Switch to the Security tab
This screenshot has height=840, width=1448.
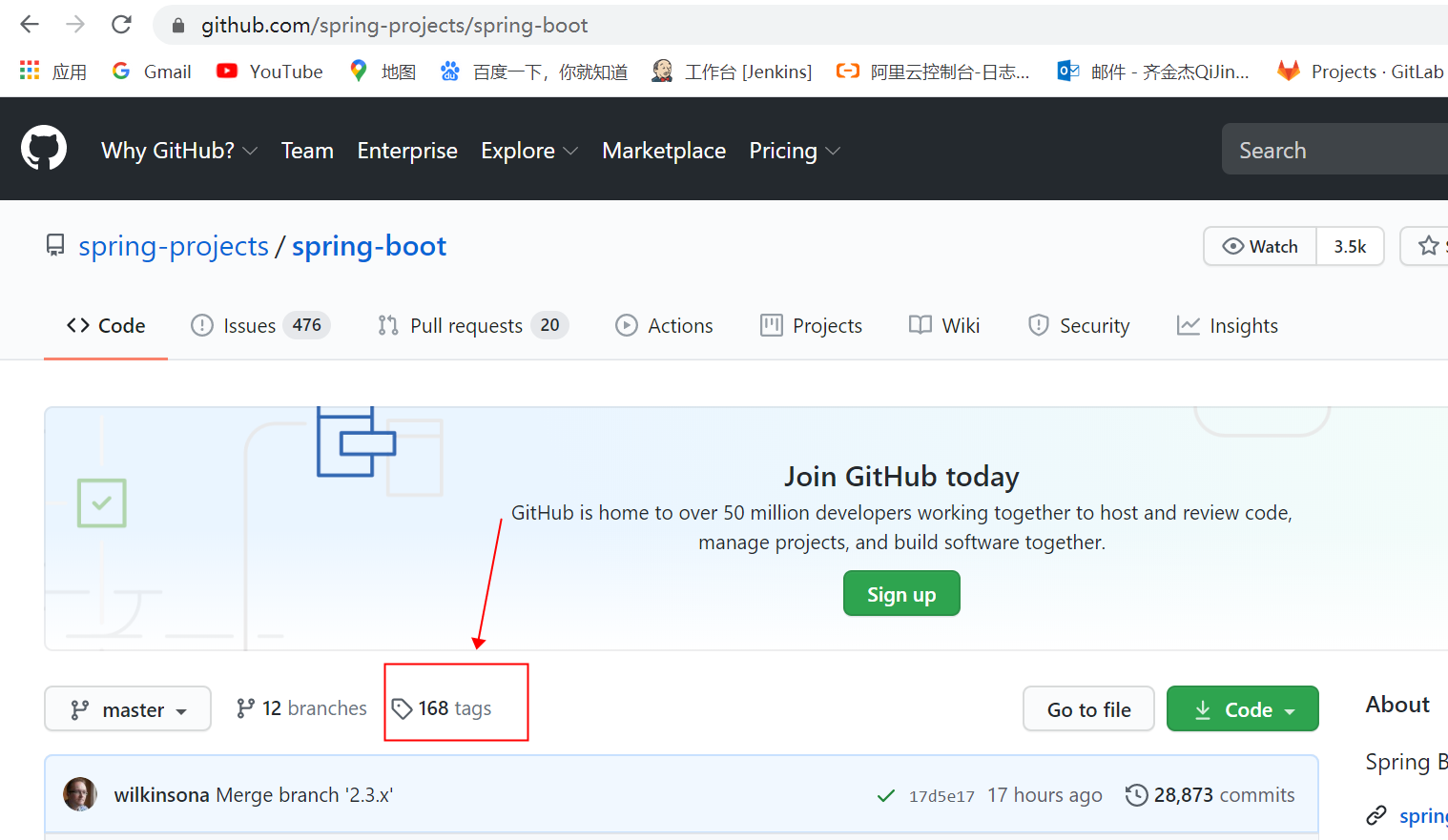(x=1079, y=325)
